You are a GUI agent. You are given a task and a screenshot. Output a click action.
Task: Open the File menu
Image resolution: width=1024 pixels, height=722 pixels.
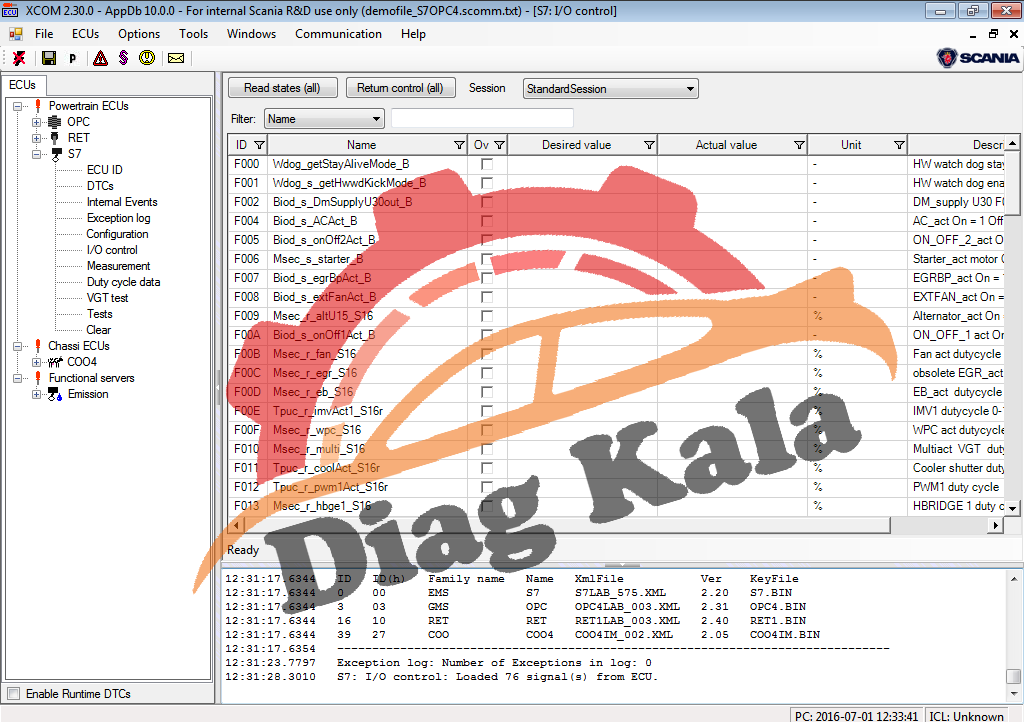pyautogui.click(x=44, y=34)
